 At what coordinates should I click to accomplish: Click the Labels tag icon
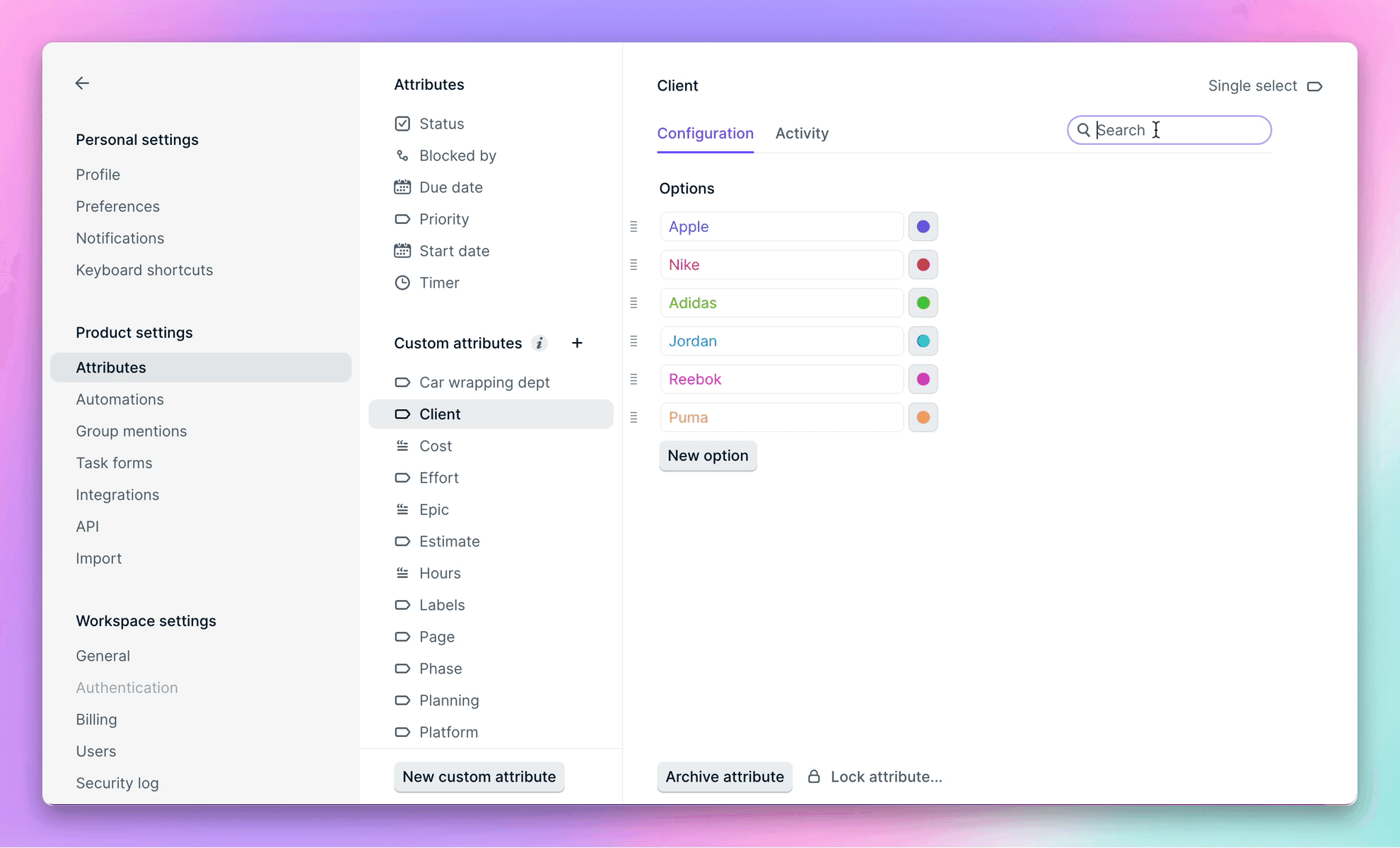(x=402, y=605)
